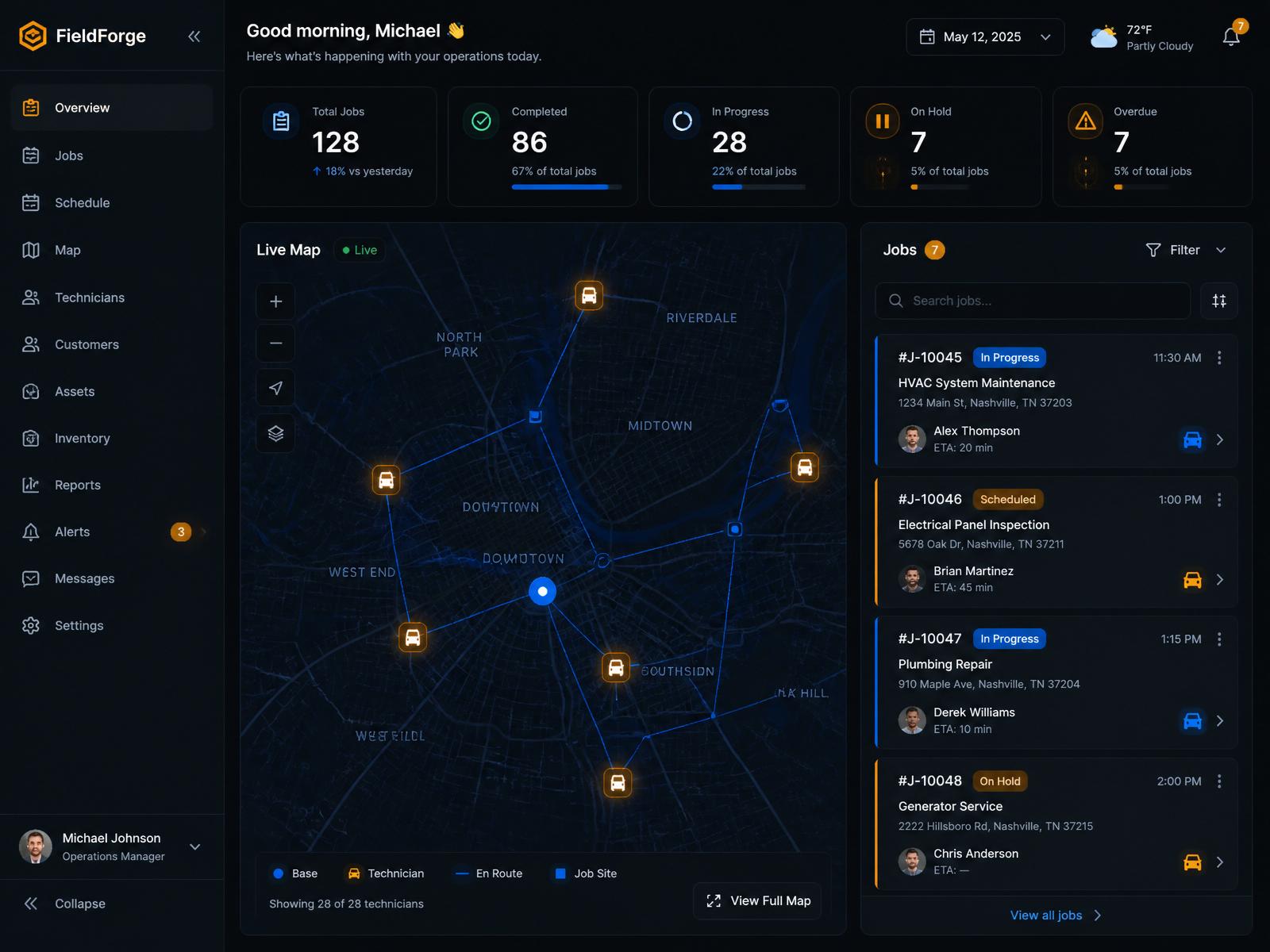Click blue vehicle icon for Derek Williams
The width and height of the screenshot is (1270, 952).
pyautogui.click(x=1192, y=720)
